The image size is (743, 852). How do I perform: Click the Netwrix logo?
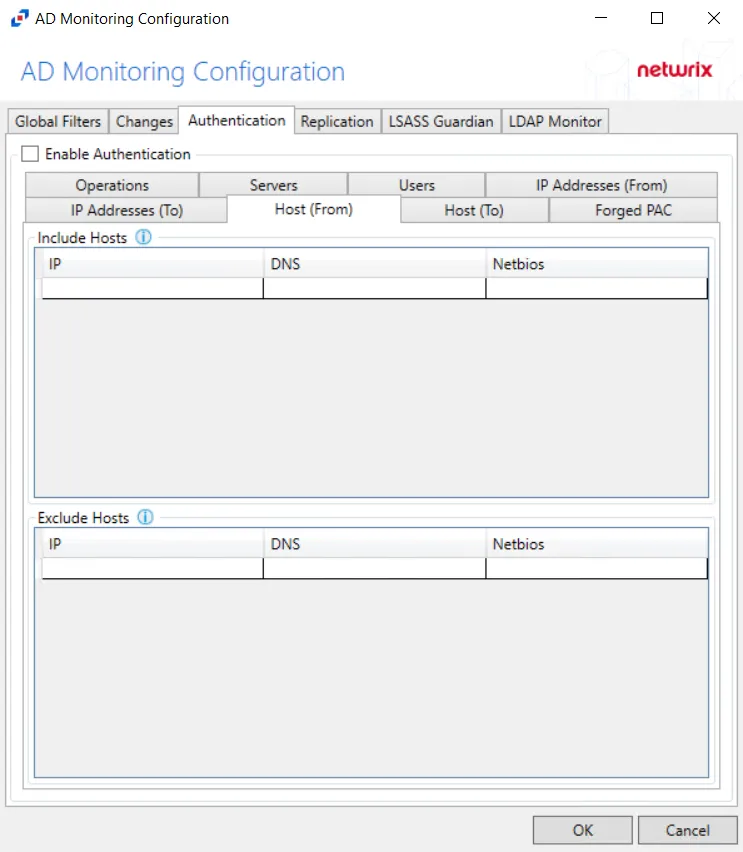pos(675,70)
